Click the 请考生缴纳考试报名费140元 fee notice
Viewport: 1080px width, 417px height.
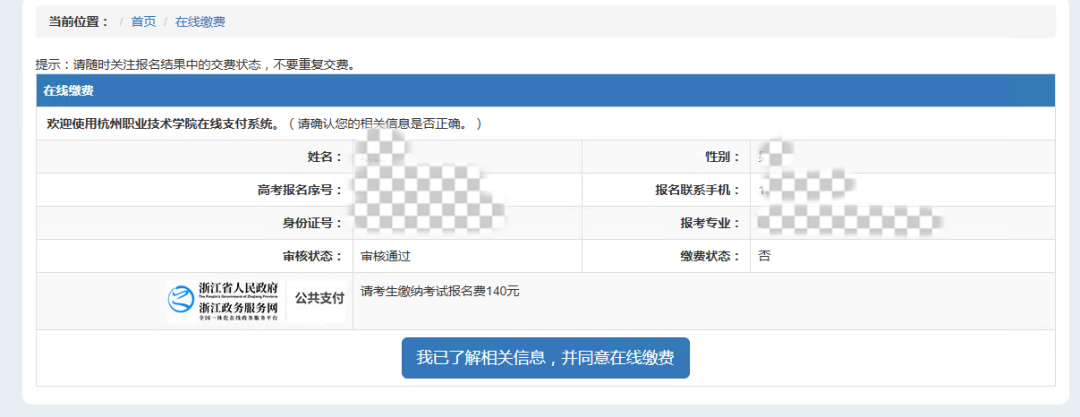click(x=440, y=291)
